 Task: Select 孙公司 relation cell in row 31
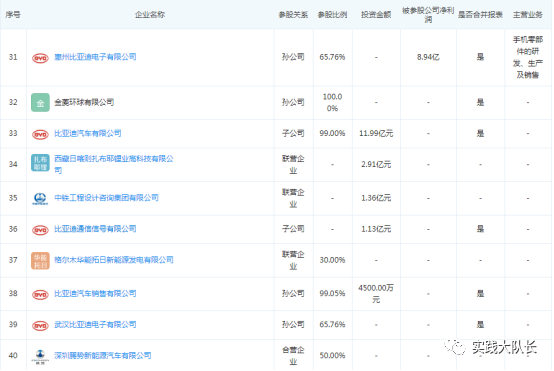tap(293, 57)
